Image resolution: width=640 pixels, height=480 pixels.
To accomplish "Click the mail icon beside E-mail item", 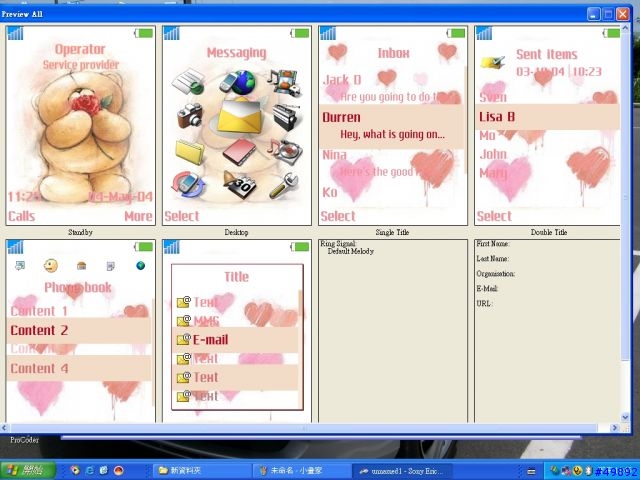I will click(184, 339).
